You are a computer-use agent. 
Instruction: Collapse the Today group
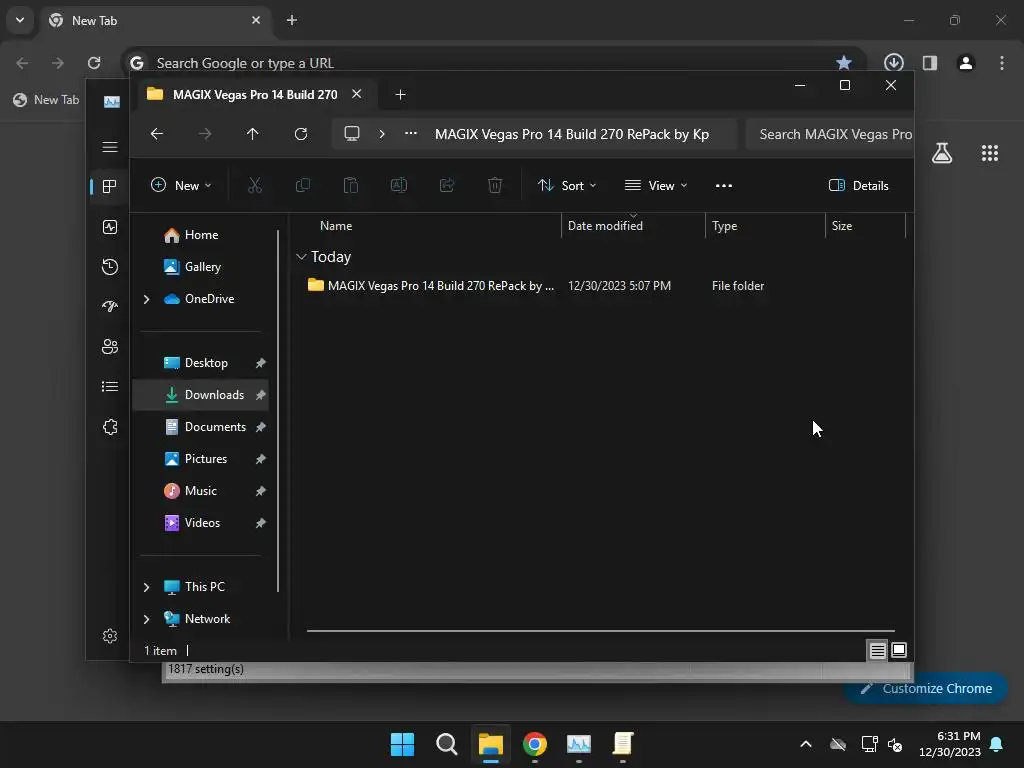coord(301,257)
